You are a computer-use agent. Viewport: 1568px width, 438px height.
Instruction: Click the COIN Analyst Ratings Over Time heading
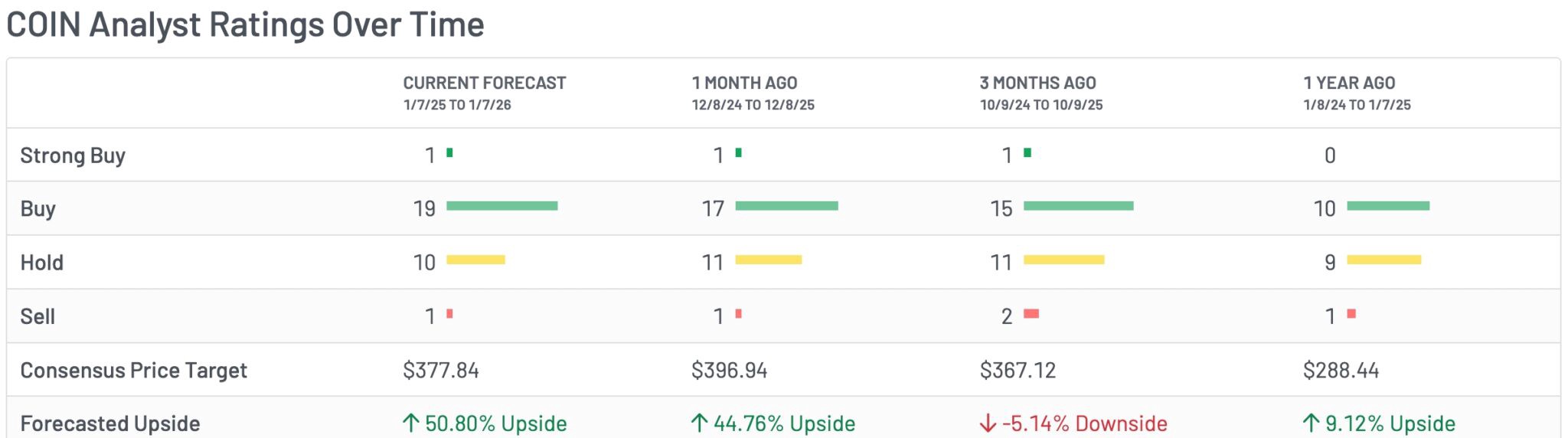pyautogui.click(x=245, y=25)
